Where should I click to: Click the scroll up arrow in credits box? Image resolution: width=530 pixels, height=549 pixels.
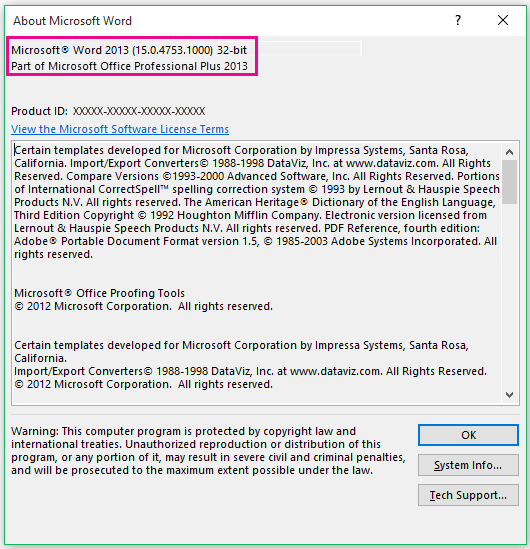click(509, 152)
